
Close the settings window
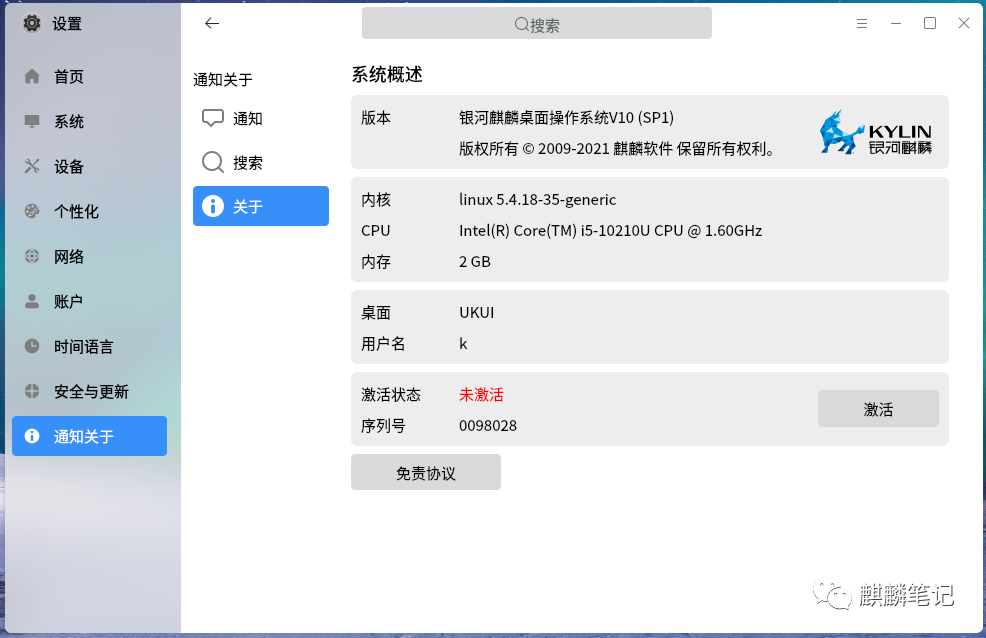point(964,23)
